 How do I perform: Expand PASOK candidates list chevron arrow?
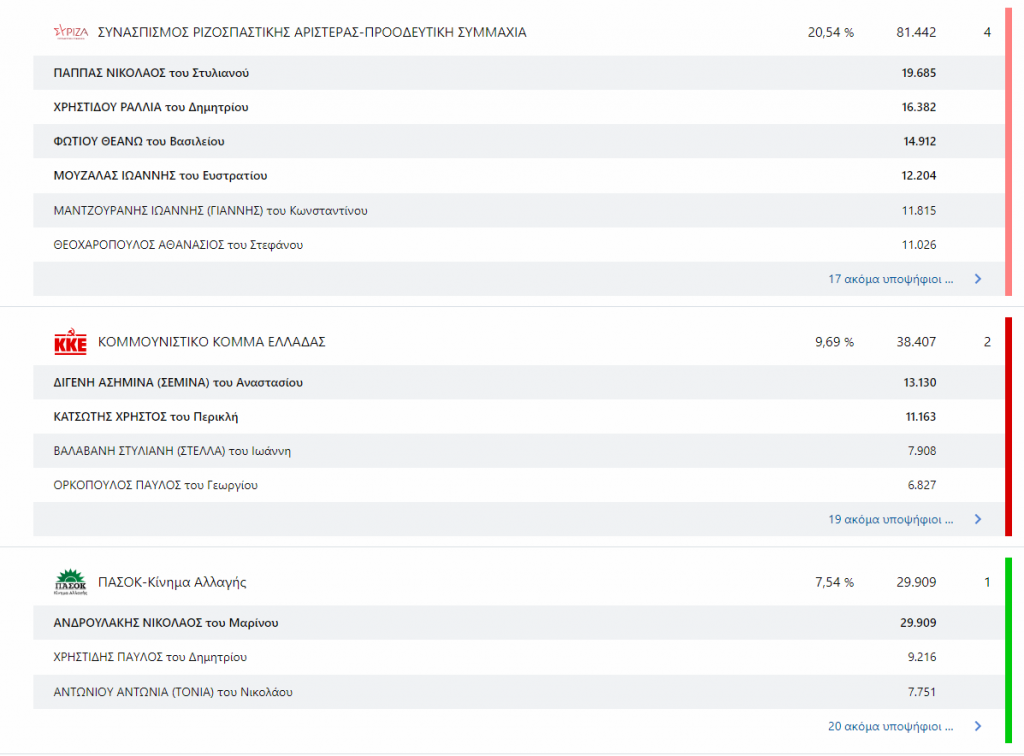pyautogui.click(x=978, y=726)
